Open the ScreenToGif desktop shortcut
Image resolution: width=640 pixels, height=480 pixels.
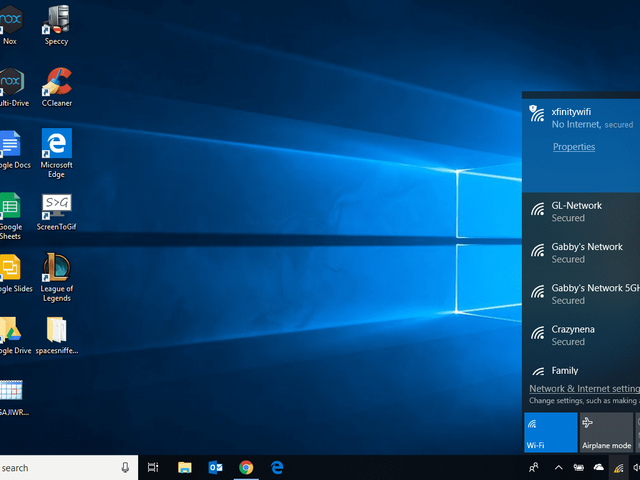pyautogui.click(x=56, y=208)
